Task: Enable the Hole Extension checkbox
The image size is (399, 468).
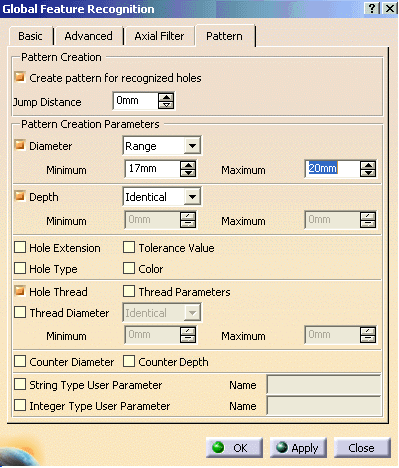Action: click(x=20, y=248)
